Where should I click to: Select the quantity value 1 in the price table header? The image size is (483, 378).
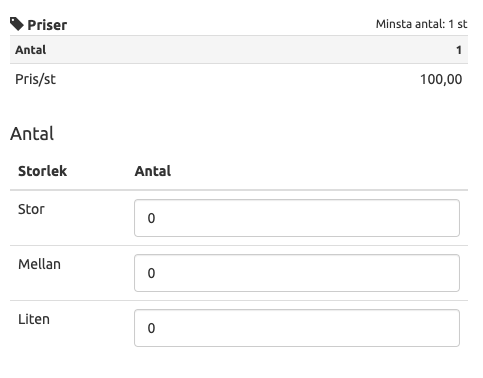tap(459, 50)
